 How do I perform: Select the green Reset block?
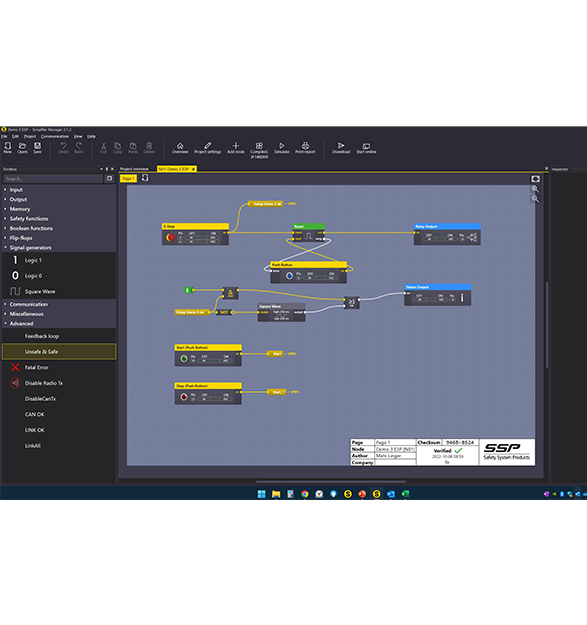pos(309,233)
